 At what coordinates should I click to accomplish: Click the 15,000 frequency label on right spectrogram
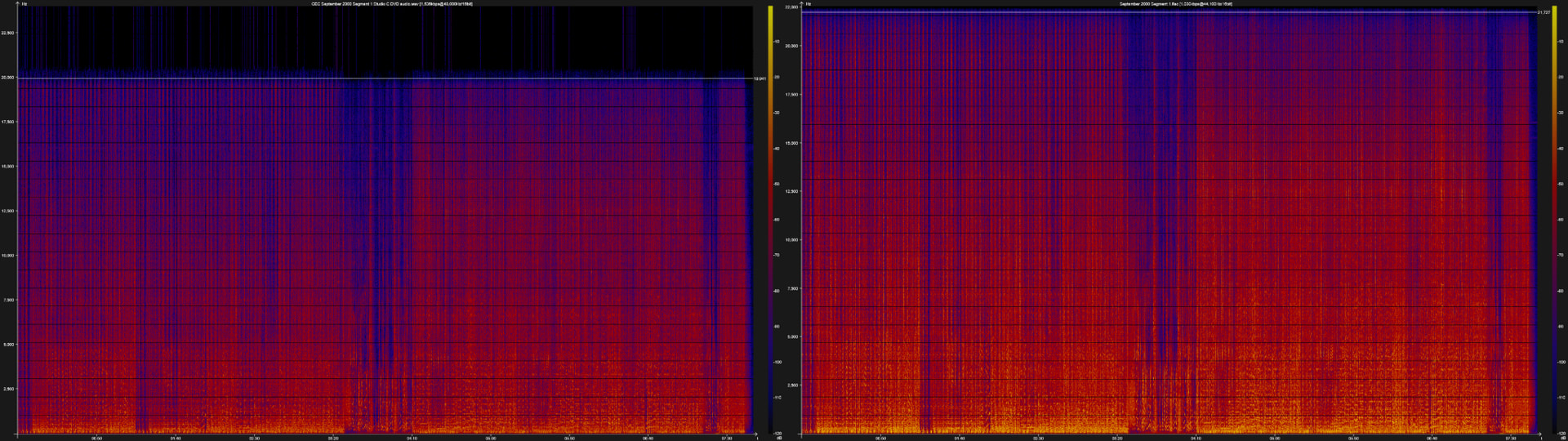pos(791,143)
